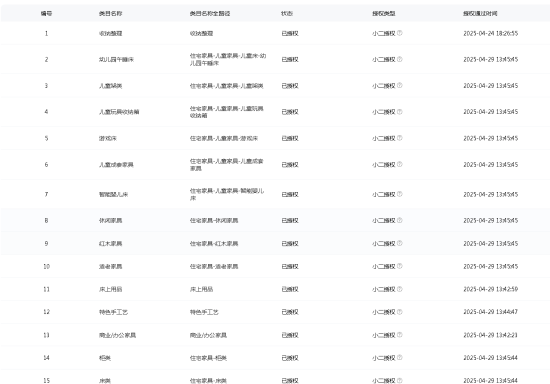Click help icon in 商业/办公家具 row

(x=400, y=335)
